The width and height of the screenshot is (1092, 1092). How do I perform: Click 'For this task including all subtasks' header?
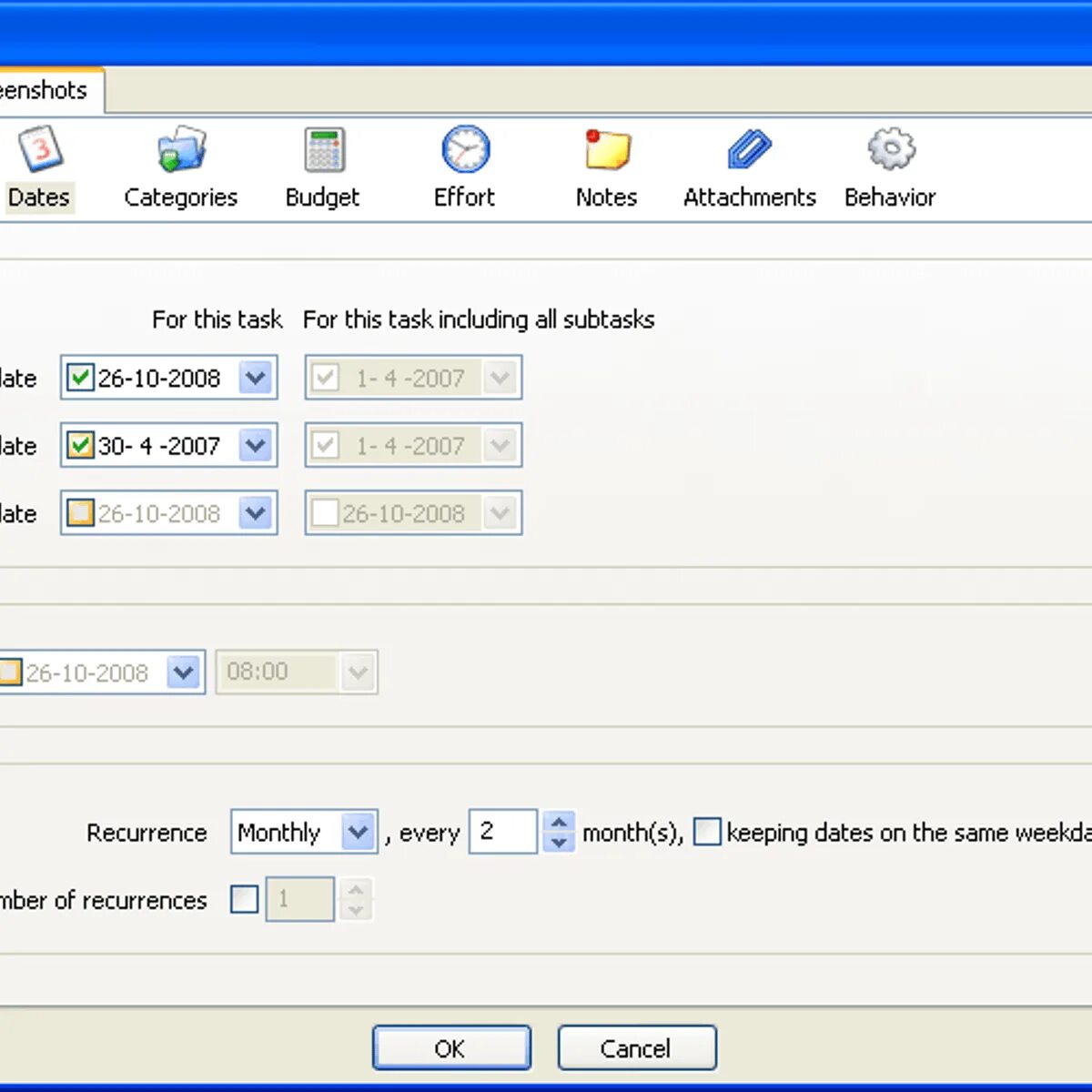[x=479, y=319]
